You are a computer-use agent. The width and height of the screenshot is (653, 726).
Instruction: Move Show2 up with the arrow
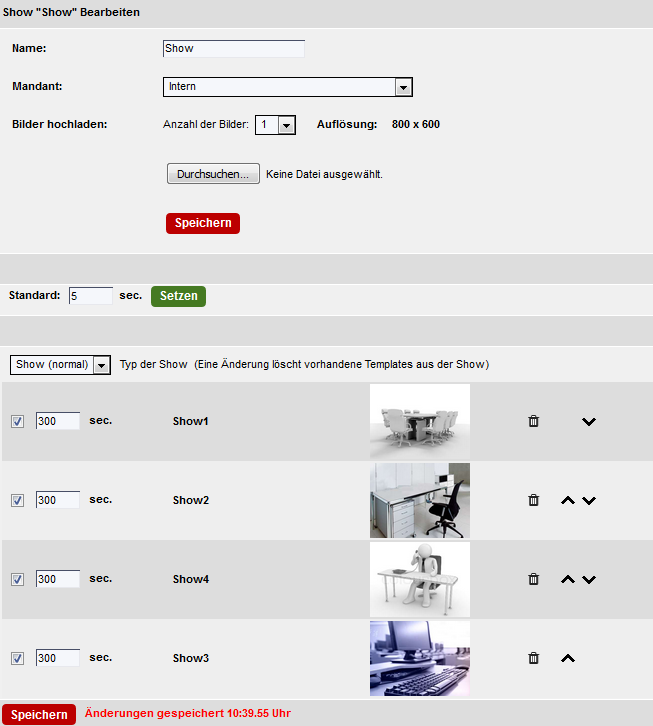point(568,500)
